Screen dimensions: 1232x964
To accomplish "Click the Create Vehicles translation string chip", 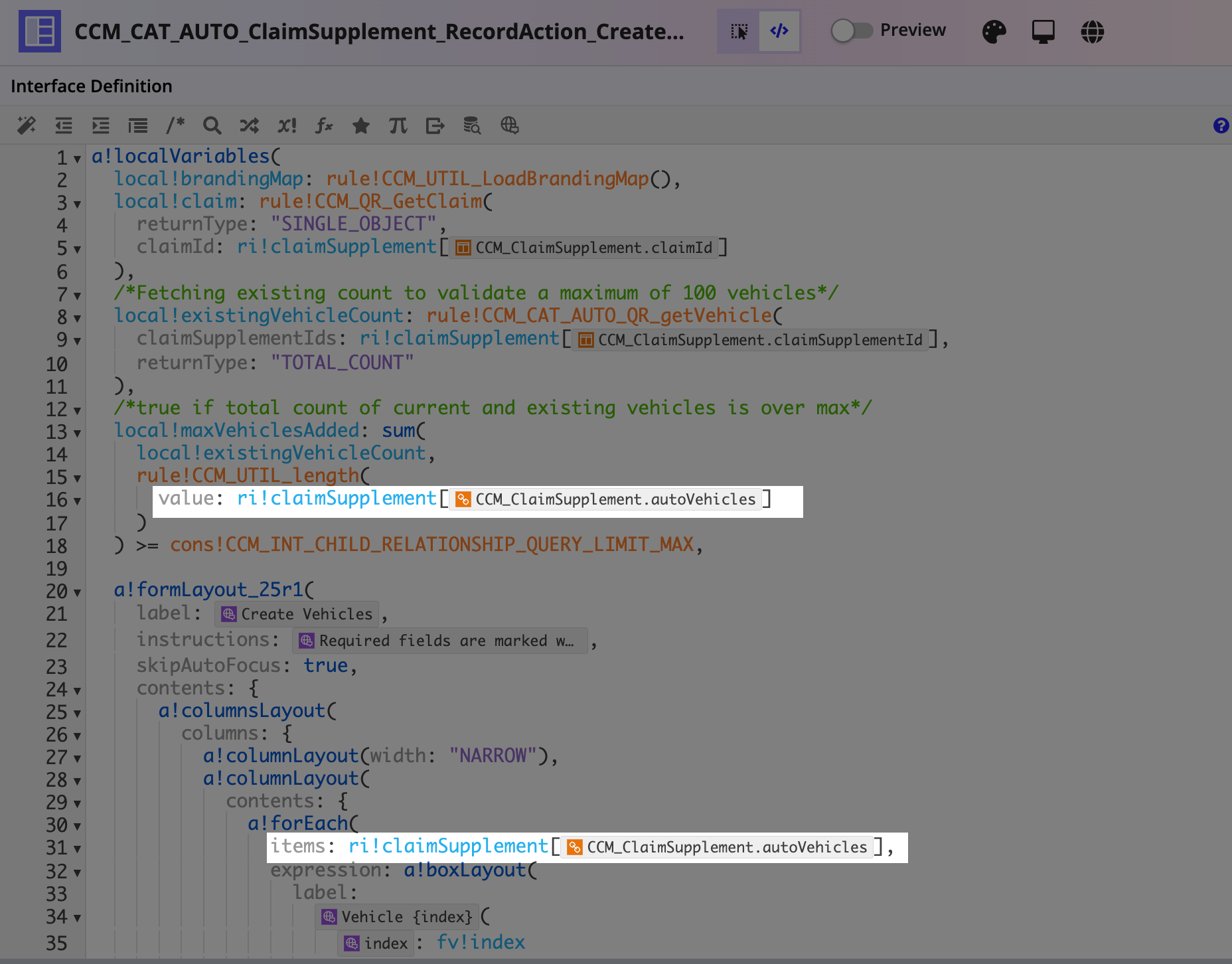I will coord(297,614).
